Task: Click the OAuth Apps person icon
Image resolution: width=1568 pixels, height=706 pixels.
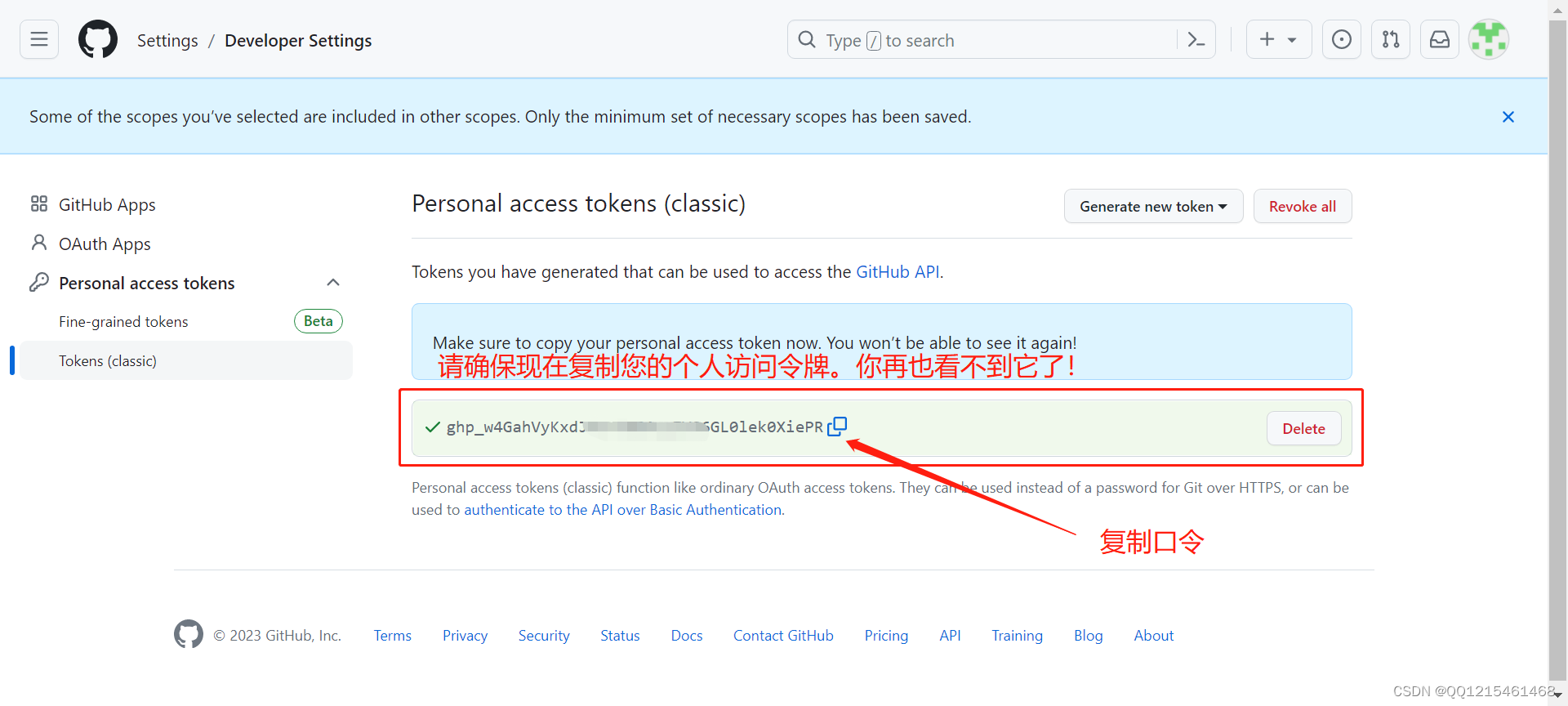Action: [39, 243]
